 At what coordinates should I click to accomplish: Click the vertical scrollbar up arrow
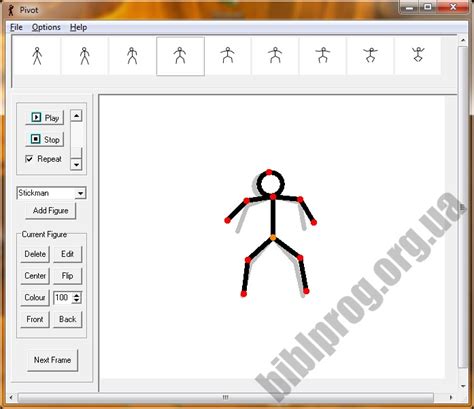pos(463,40)
